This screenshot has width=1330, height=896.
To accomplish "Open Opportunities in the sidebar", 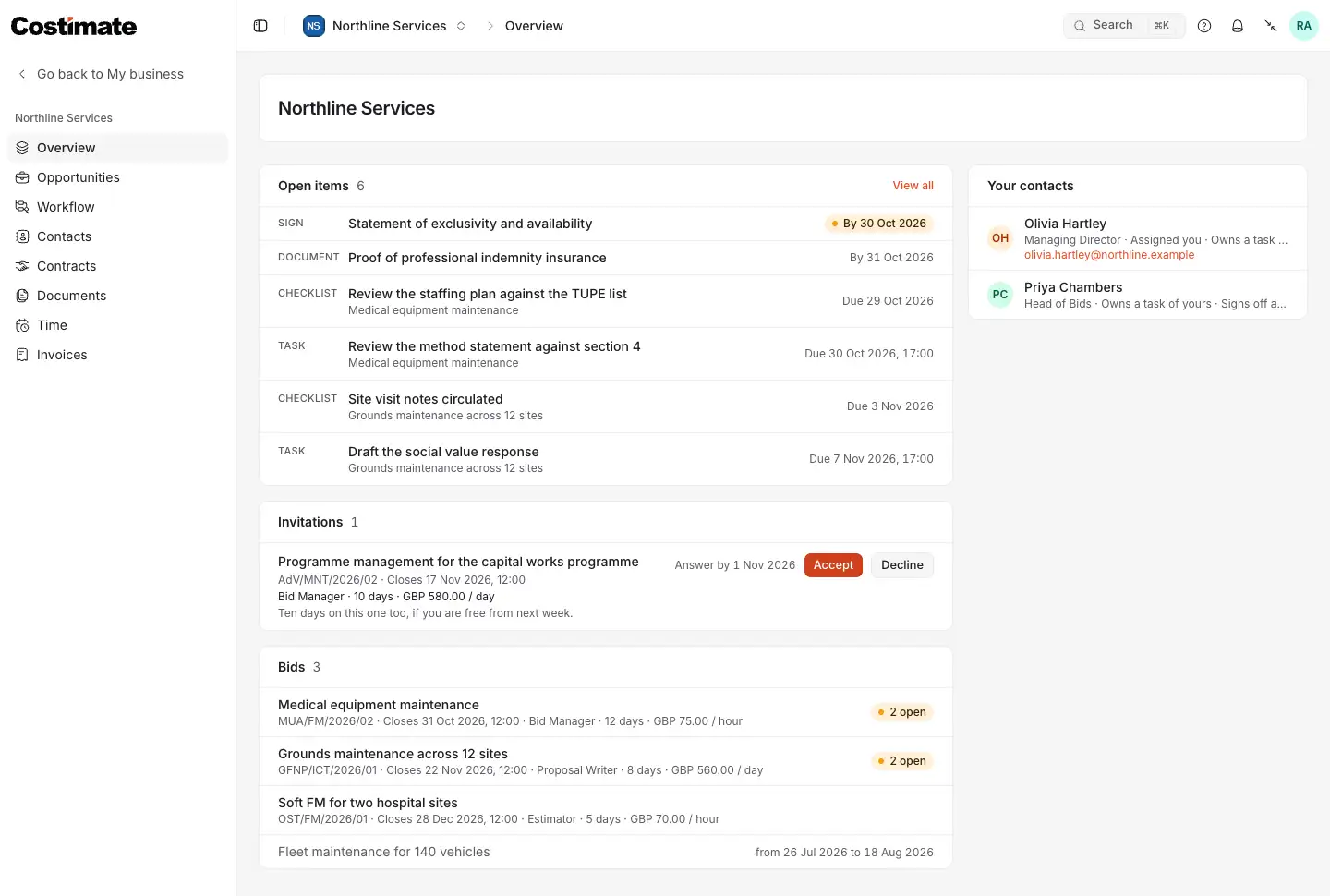I will tap(117, 177).
